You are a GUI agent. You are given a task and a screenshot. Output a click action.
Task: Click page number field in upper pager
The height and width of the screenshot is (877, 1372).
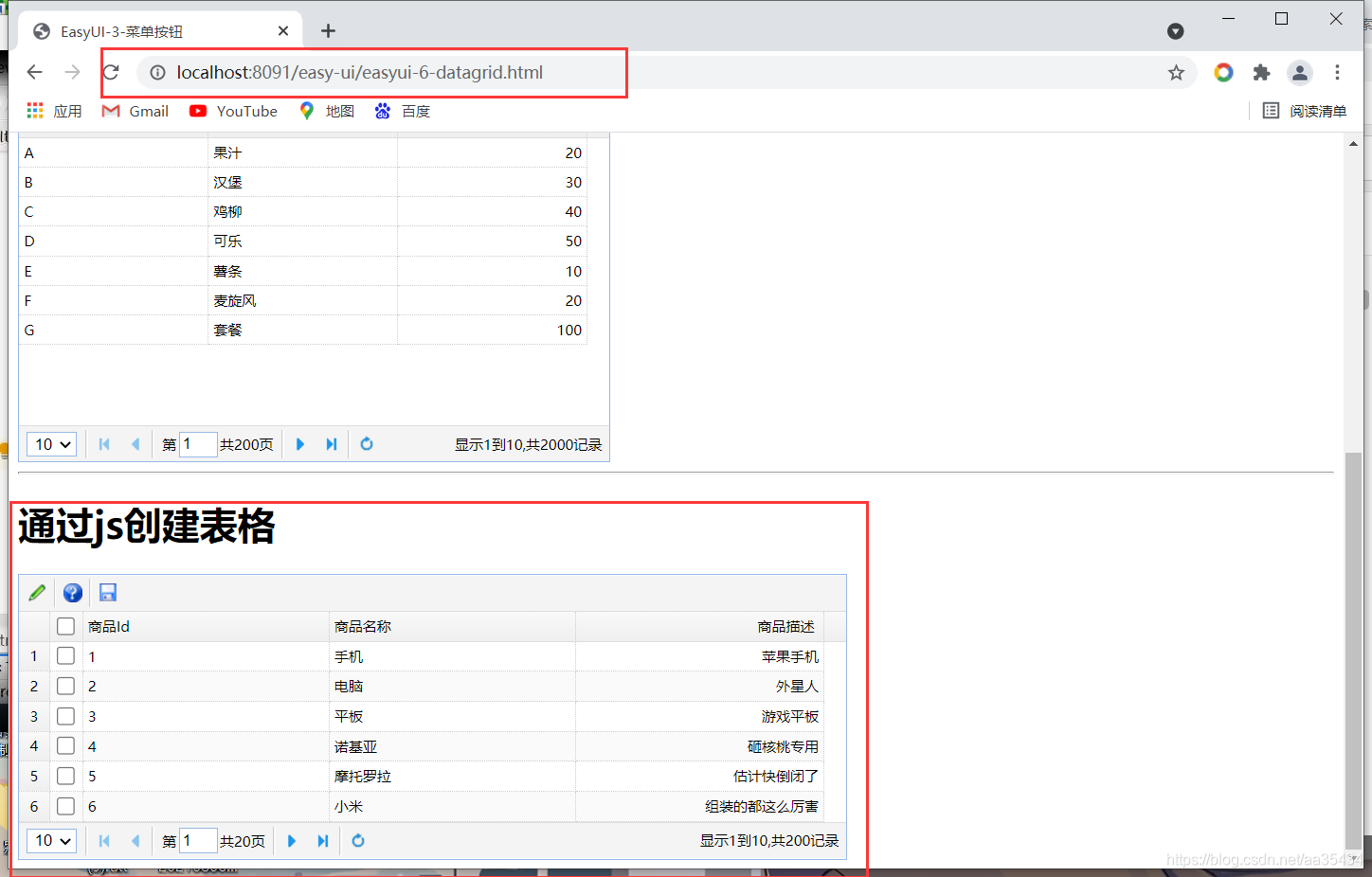pyautogui.click(x=198, y=444)
